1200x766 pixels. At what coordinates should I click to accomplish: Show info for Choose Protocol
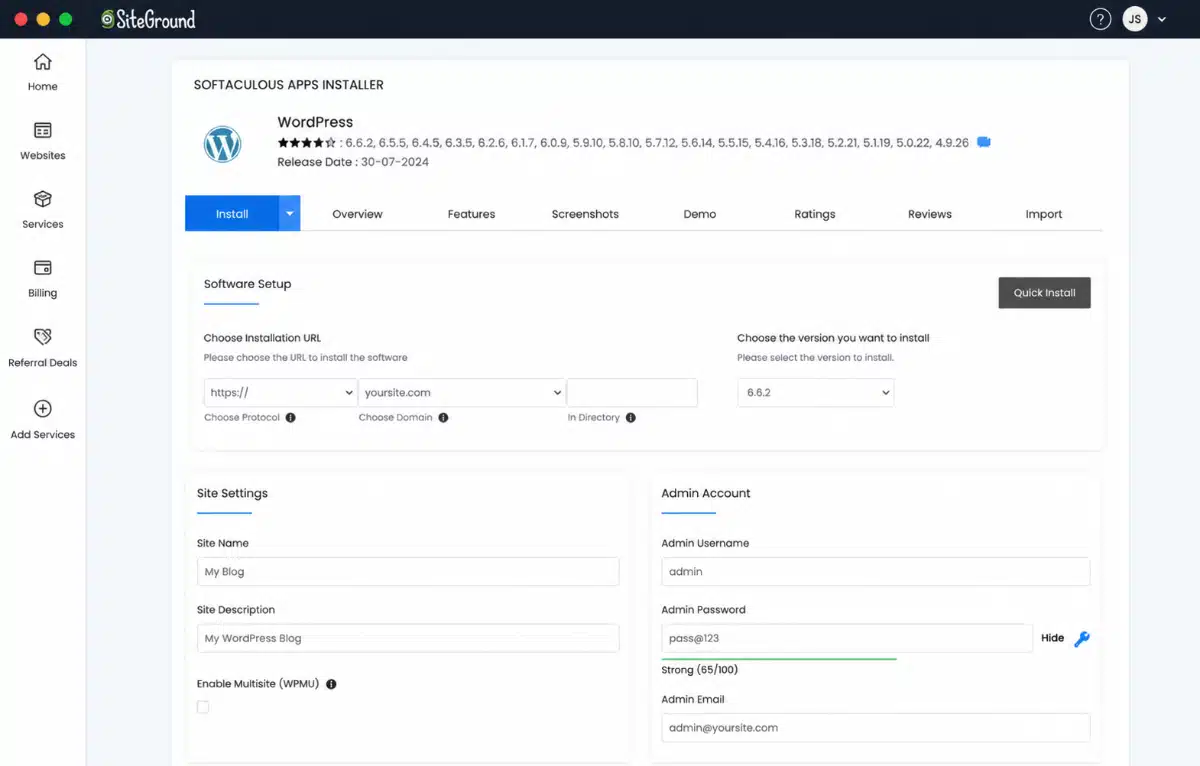coord(290,418)
